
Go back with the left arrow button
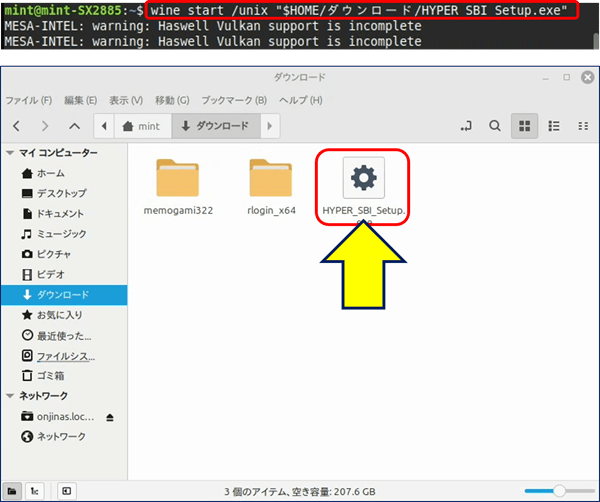click(x=16, y=126)
